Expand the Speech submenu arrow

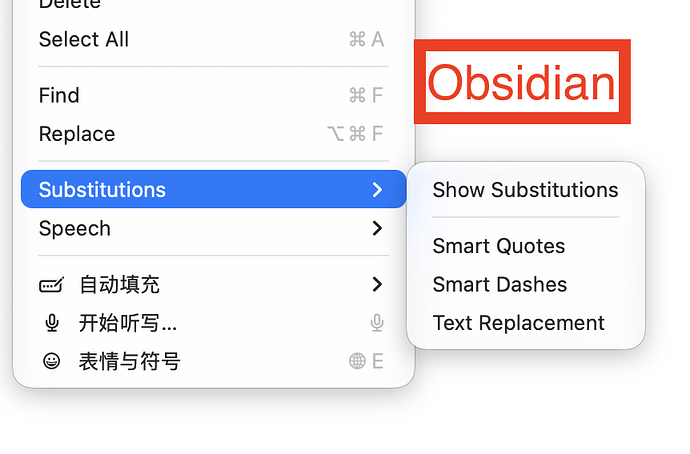click(377, 228)
